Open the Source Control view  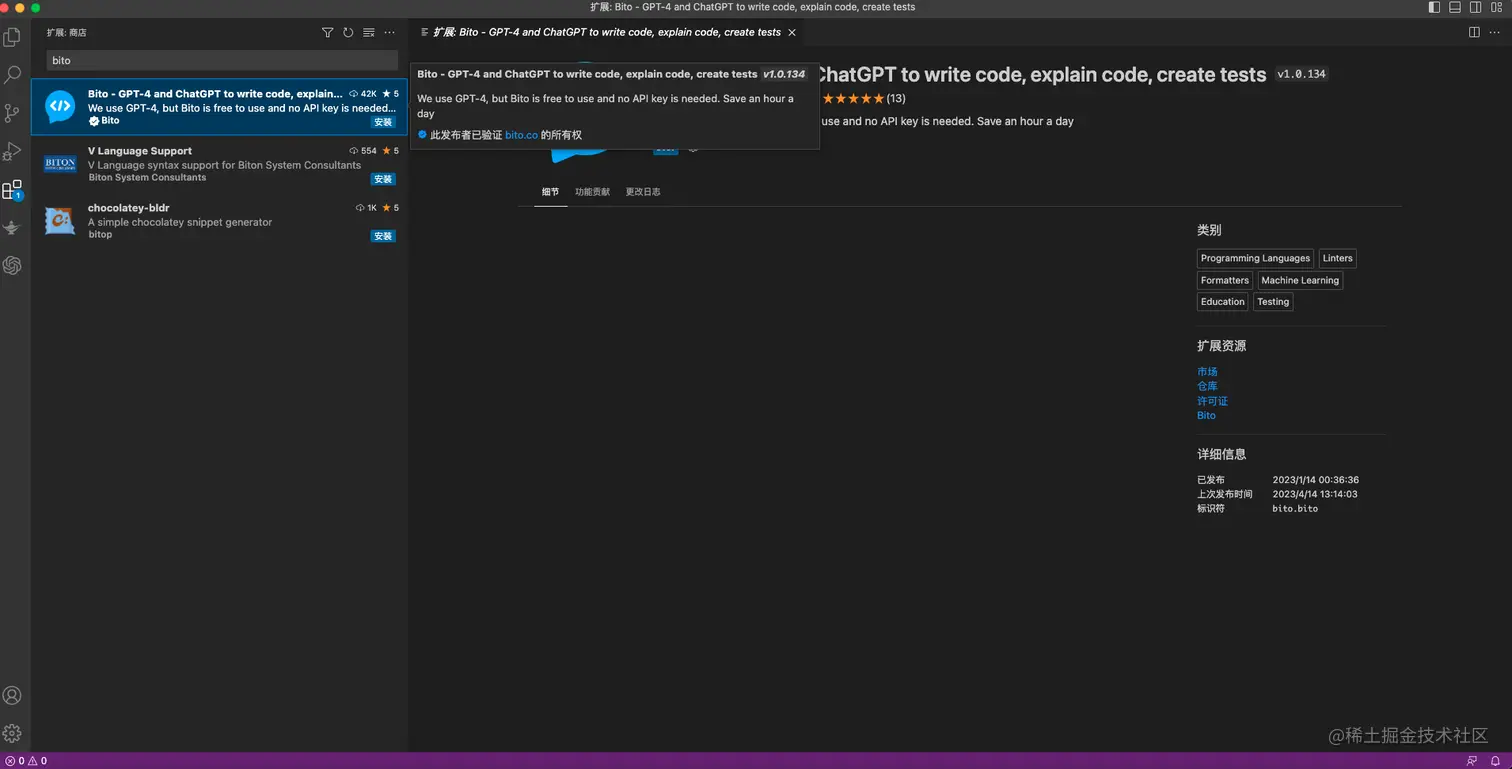tap(12, 113)
